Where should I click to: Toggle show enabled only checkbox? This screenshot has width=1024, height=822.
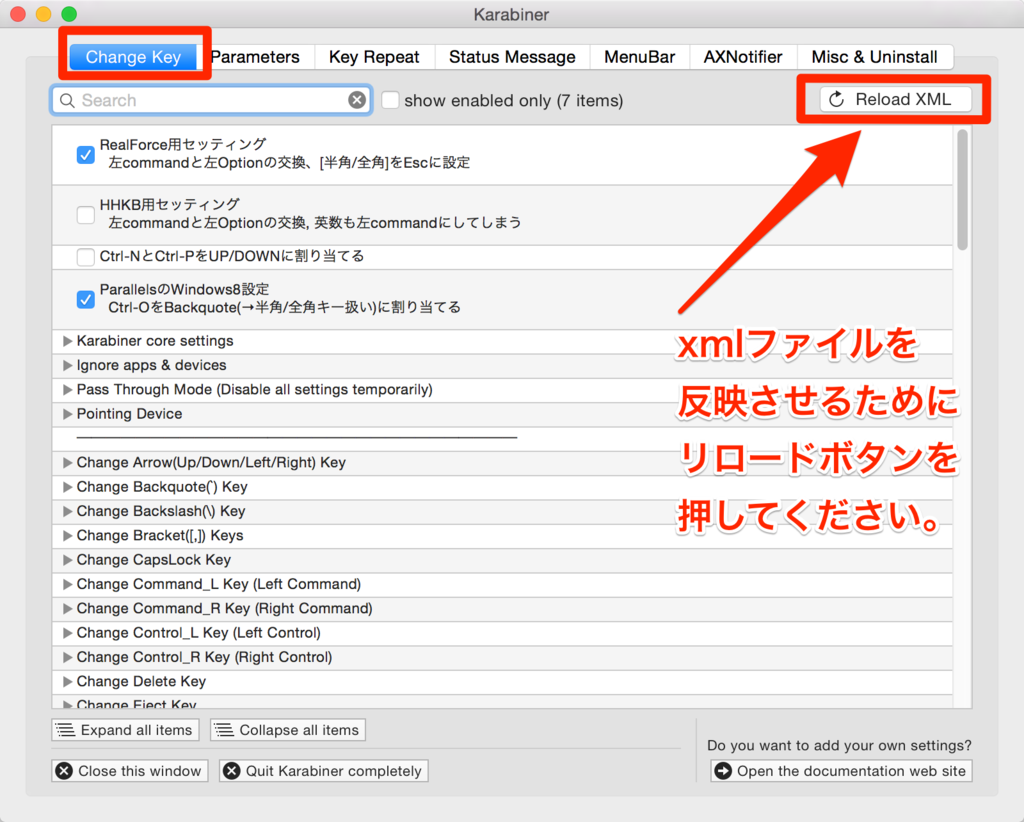(x=391, y=100)
